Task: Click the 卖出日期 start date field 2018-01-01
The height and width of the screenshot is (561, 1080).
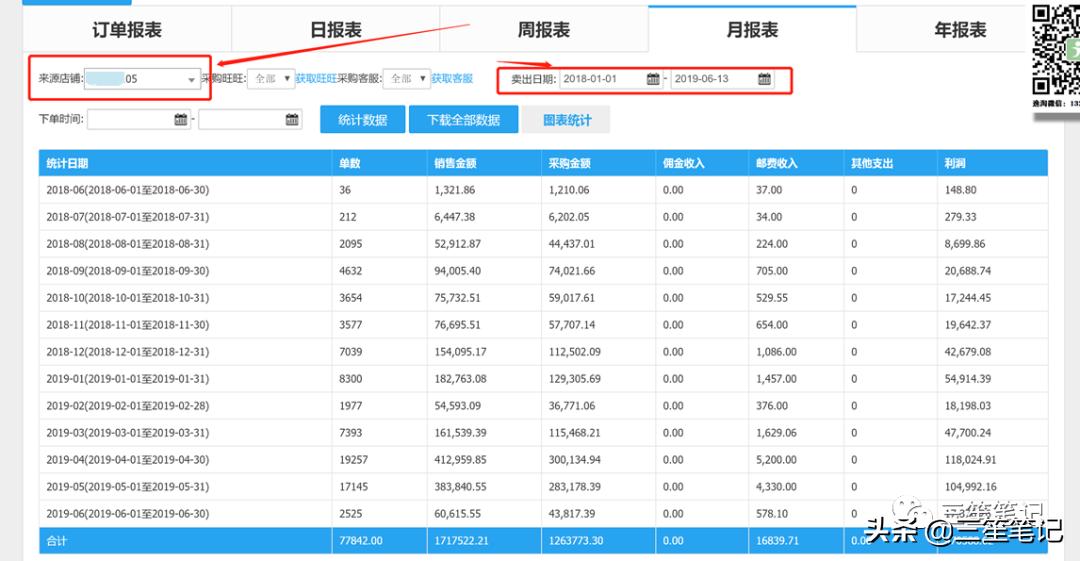Action: pyautogui.click(x=602, y=79)
